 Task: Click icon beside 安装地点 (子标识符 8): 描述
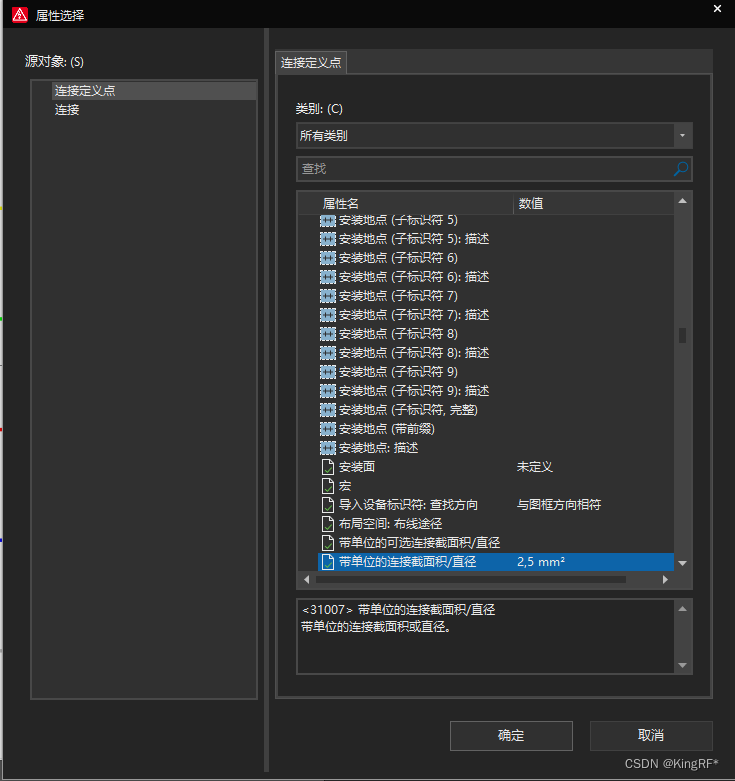click(x=328, y=353)
